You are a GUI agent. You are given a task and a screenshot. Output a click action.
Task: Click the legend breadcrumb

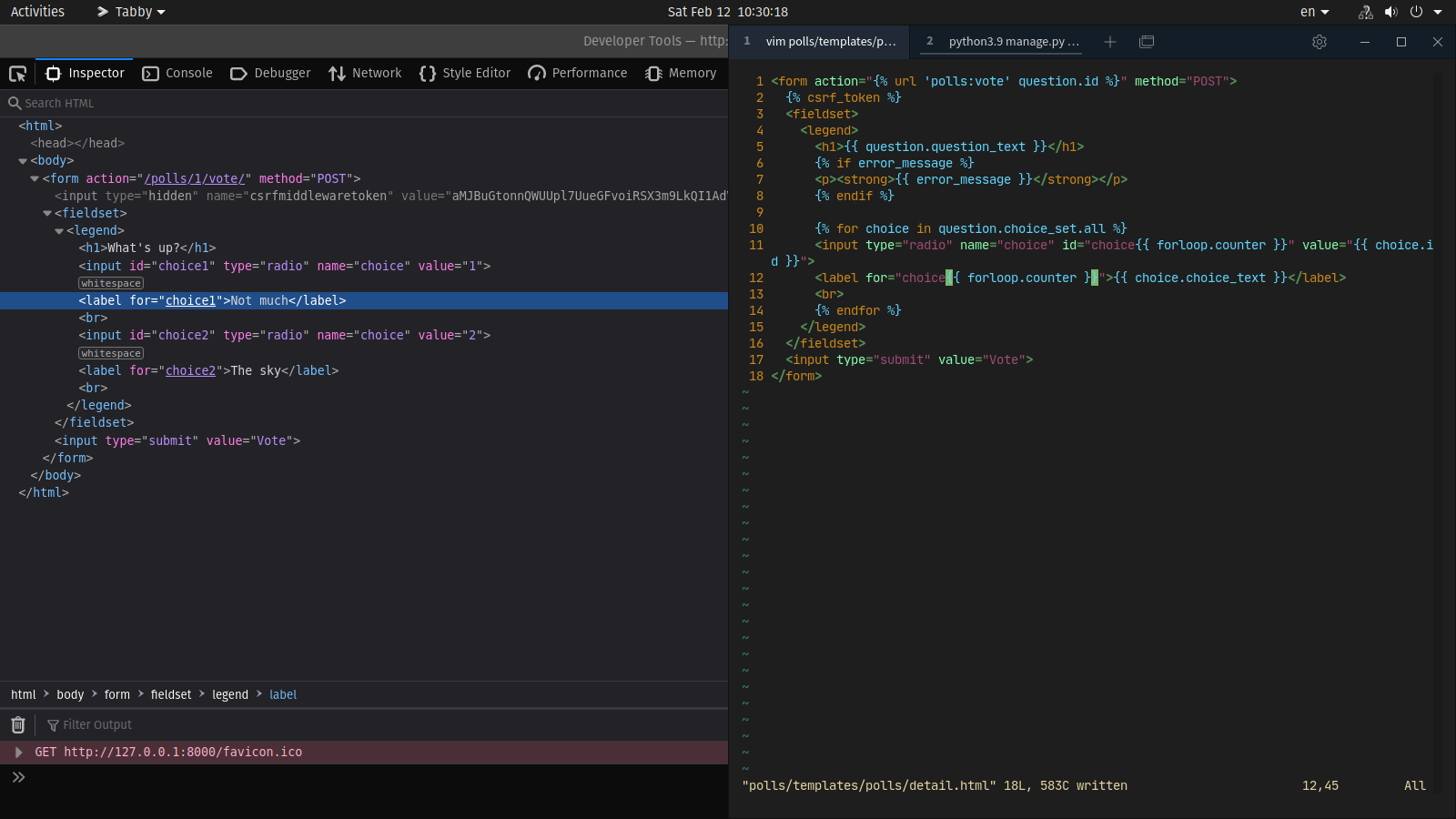tap(230, 694)
